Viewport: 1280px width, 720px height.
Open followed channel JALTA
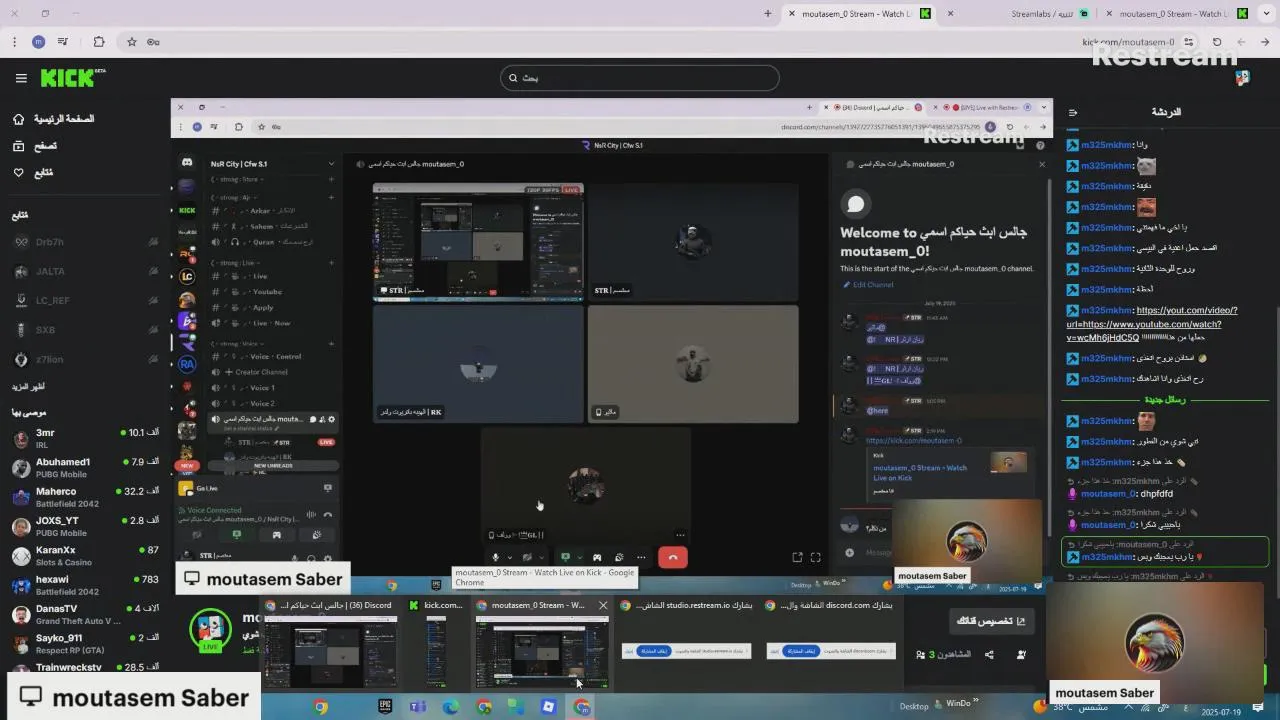tap(85, 271)
